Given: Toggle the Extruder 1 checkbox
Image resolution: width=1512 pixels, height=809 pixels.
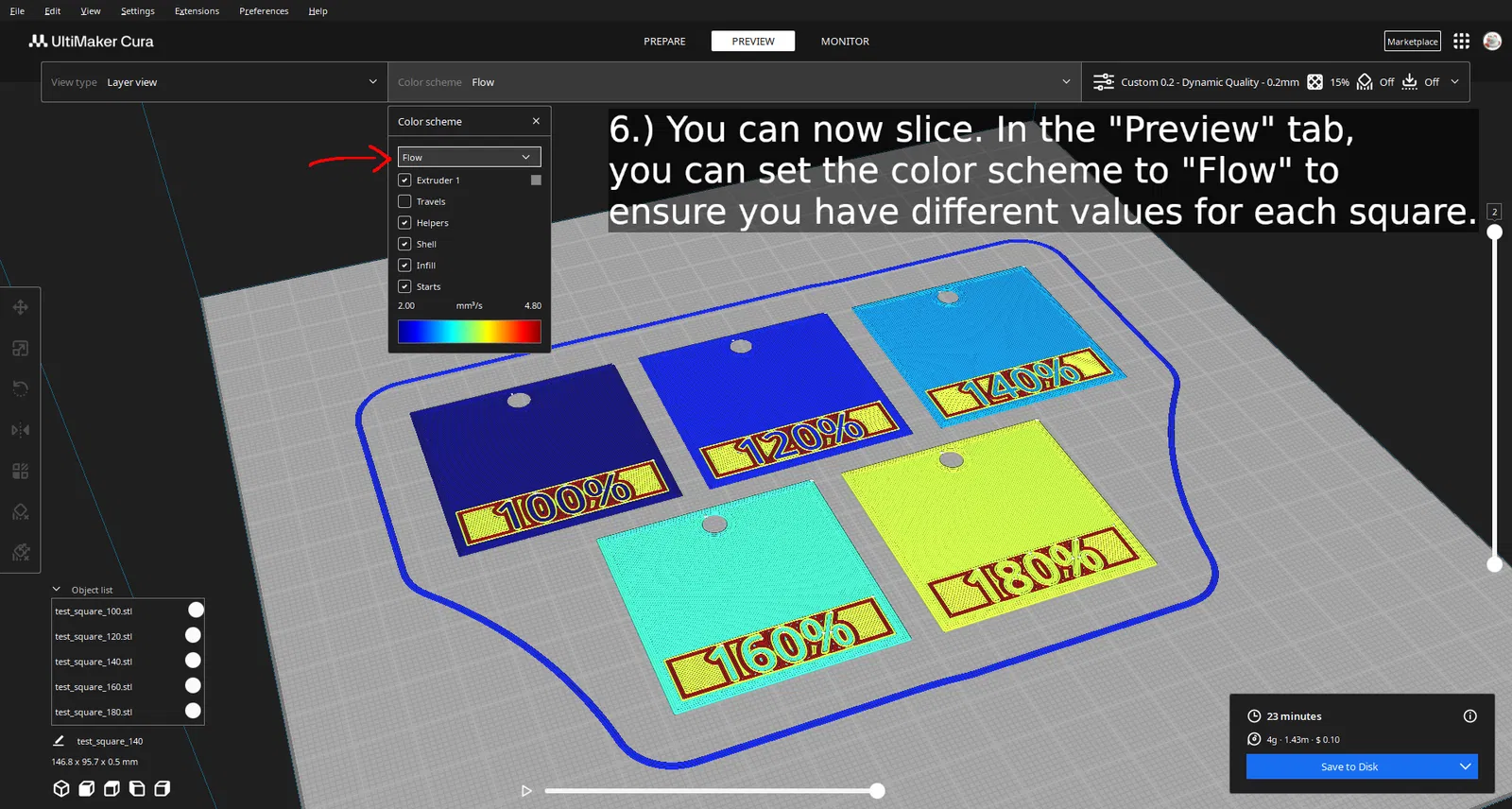Looking at the screenshot, I should pos(404,180).
